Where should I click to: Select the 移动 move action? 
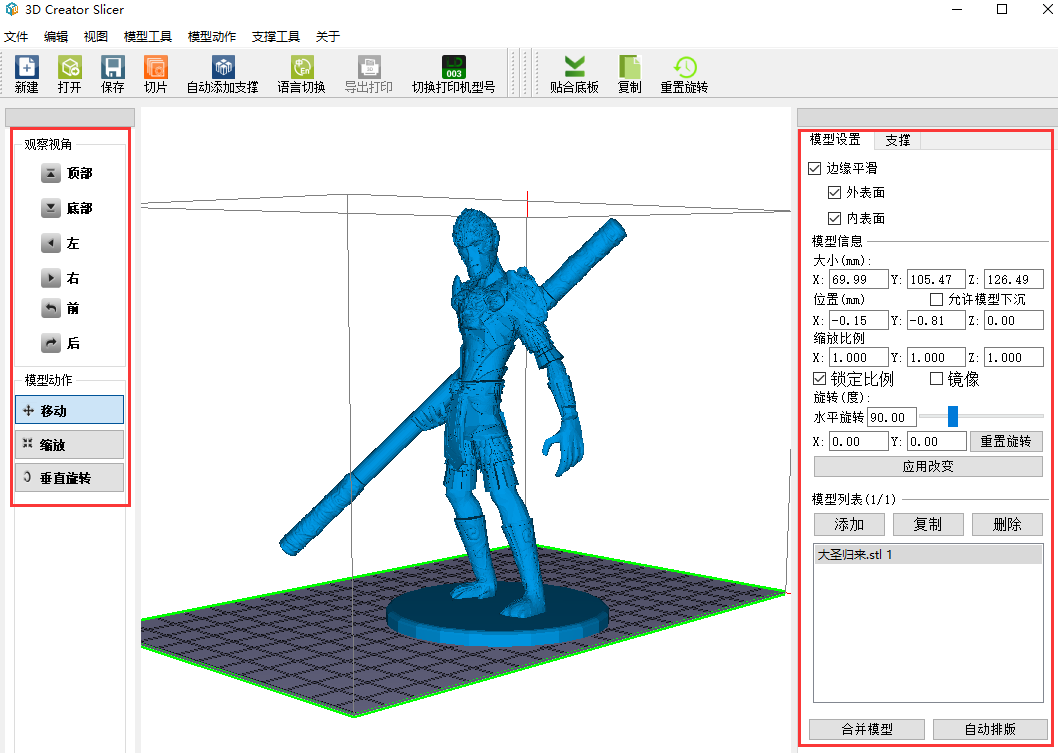tap(69, 410)
